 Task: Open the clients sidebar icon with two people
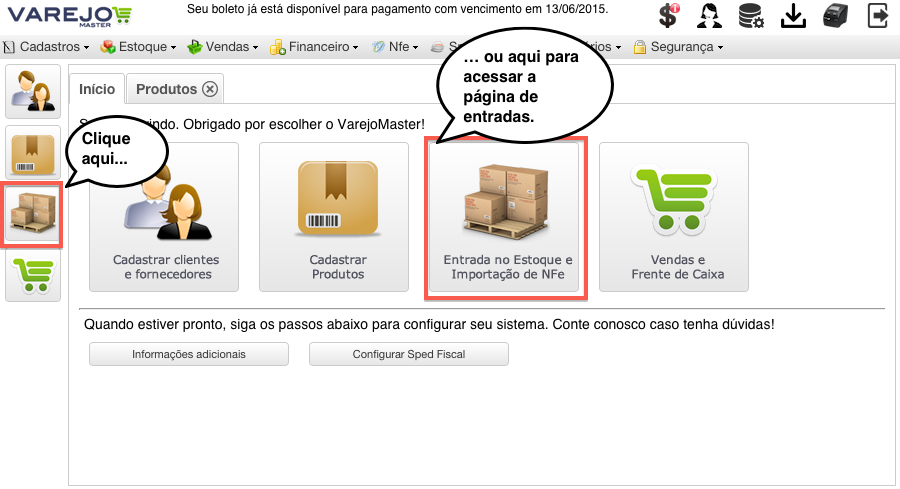coord(33,92)
